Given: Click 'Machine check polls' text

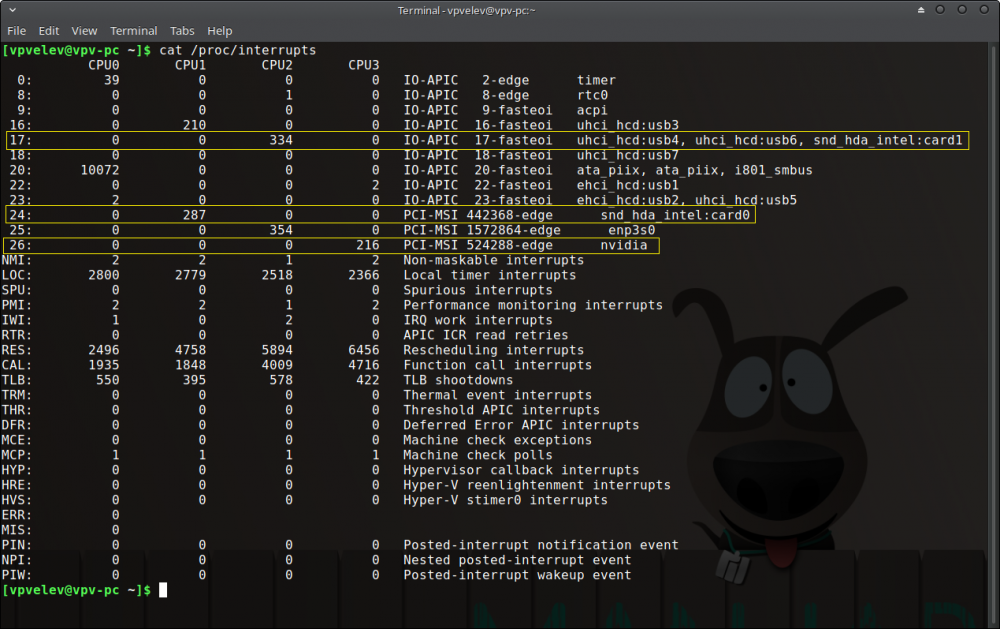Looking at the screenshot, I should click(478, 455).
